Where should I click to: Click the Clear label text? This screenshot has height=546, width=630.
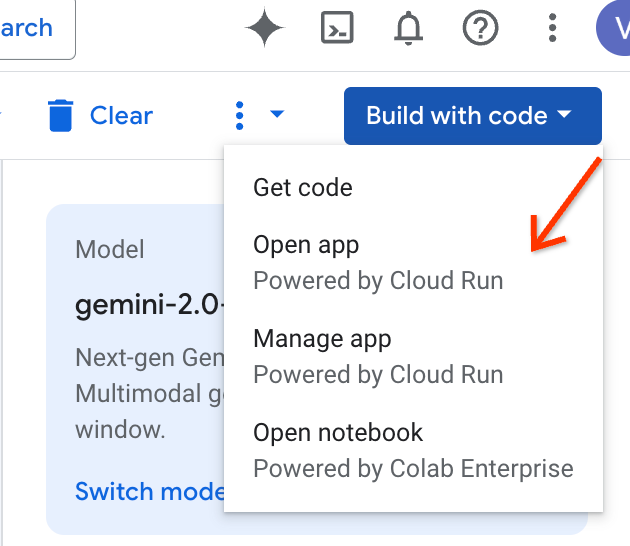point(121,116)
